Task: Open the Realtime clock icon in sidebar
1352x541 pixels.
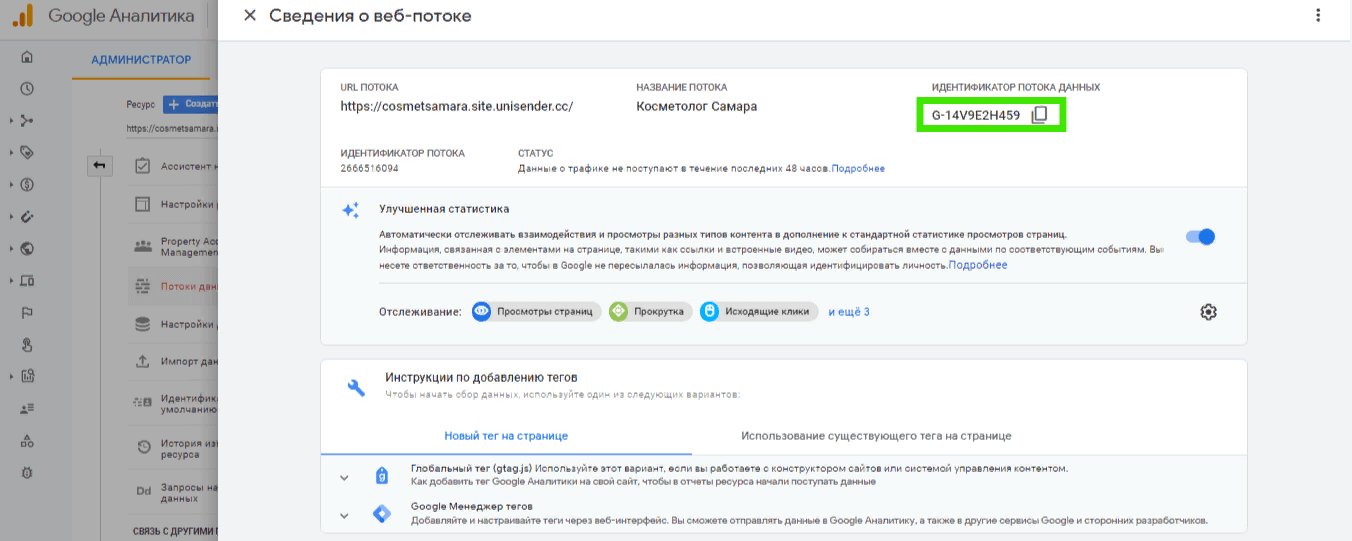Action: tap(27, 89)
